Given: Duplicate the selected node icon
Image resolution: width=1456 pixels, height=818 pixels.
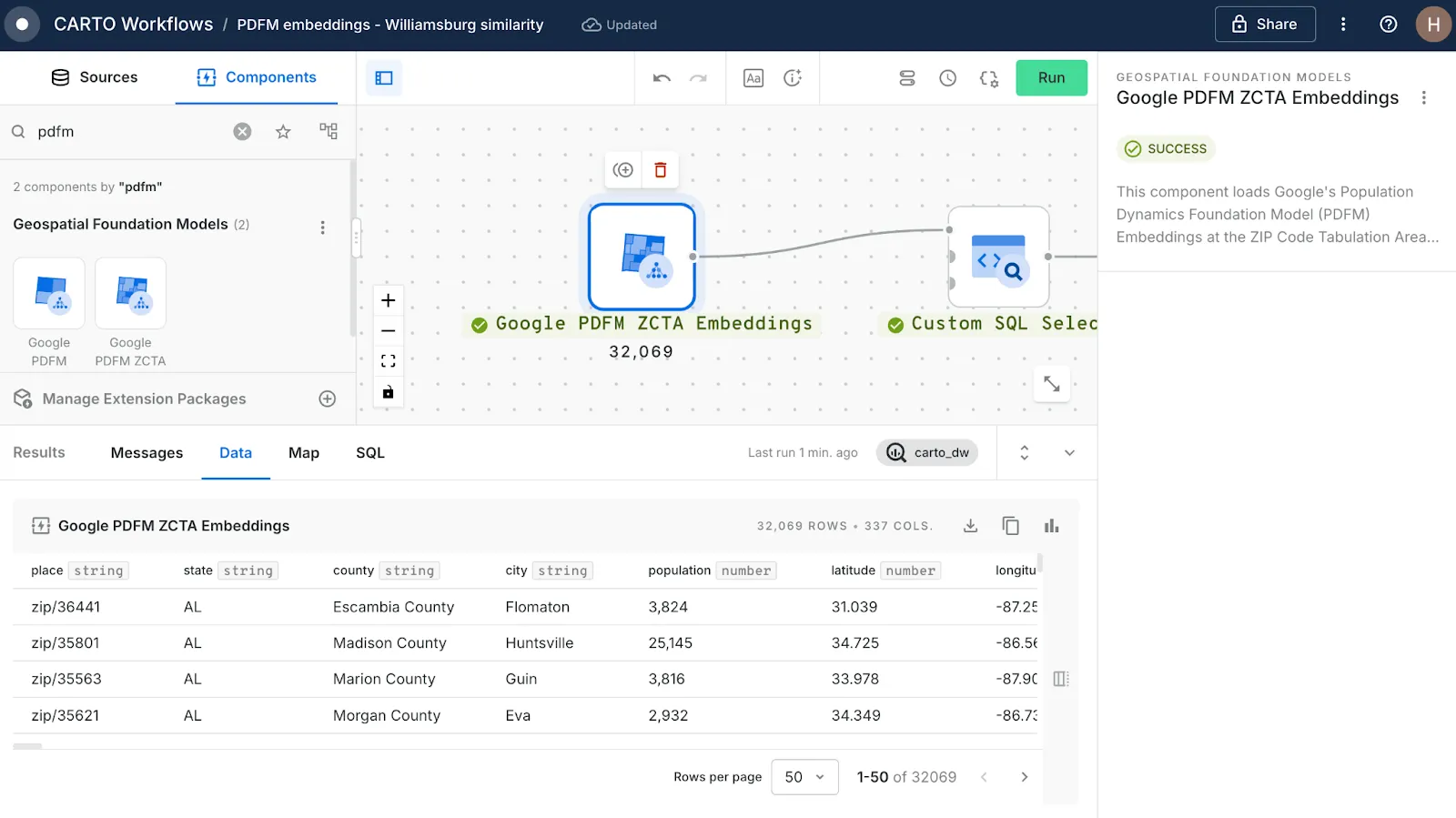Looking at the screenshot, I should coord(623,170).
